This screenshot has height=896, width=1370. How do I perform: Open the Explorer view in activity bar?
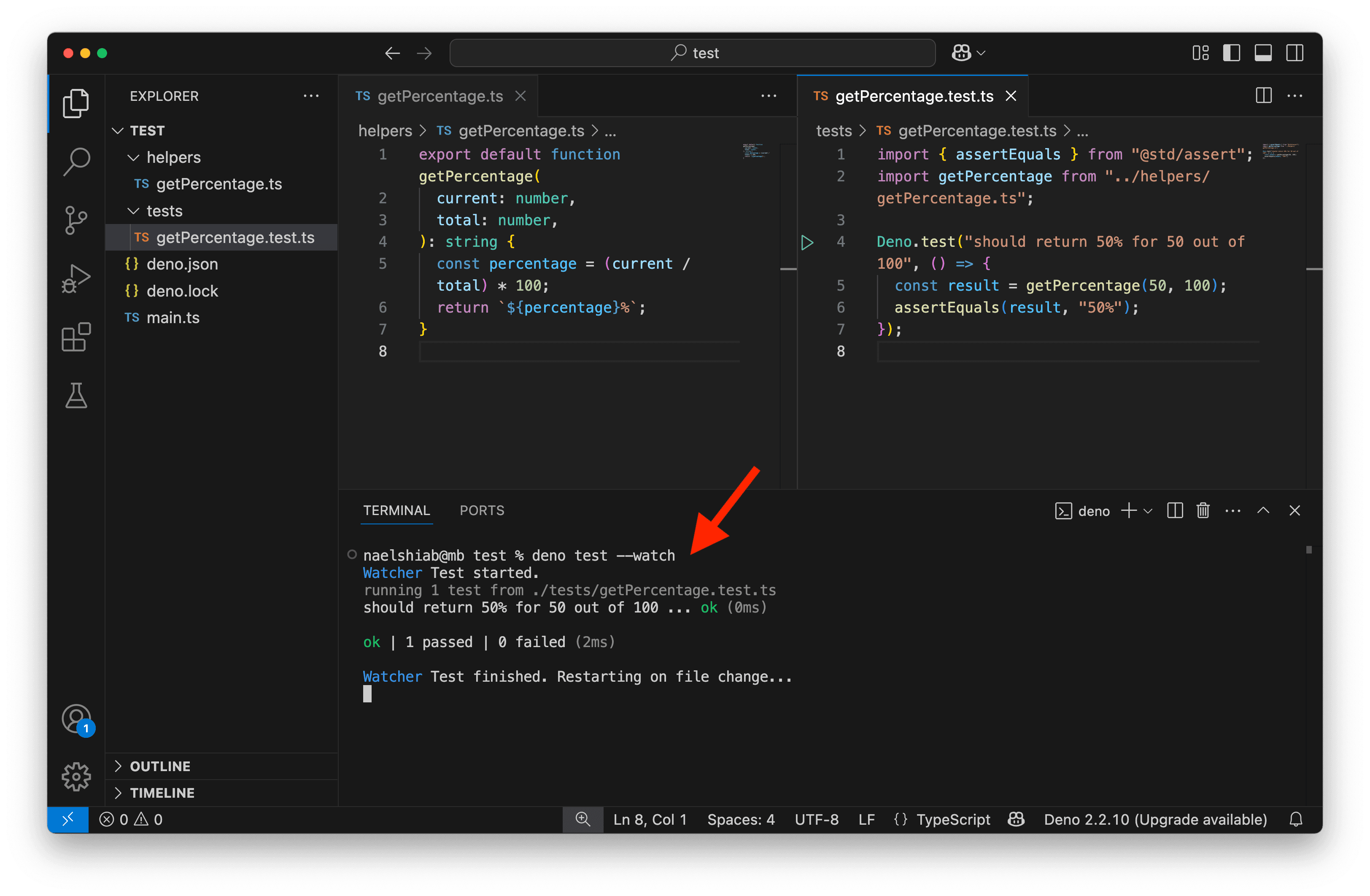pos(76,103)
